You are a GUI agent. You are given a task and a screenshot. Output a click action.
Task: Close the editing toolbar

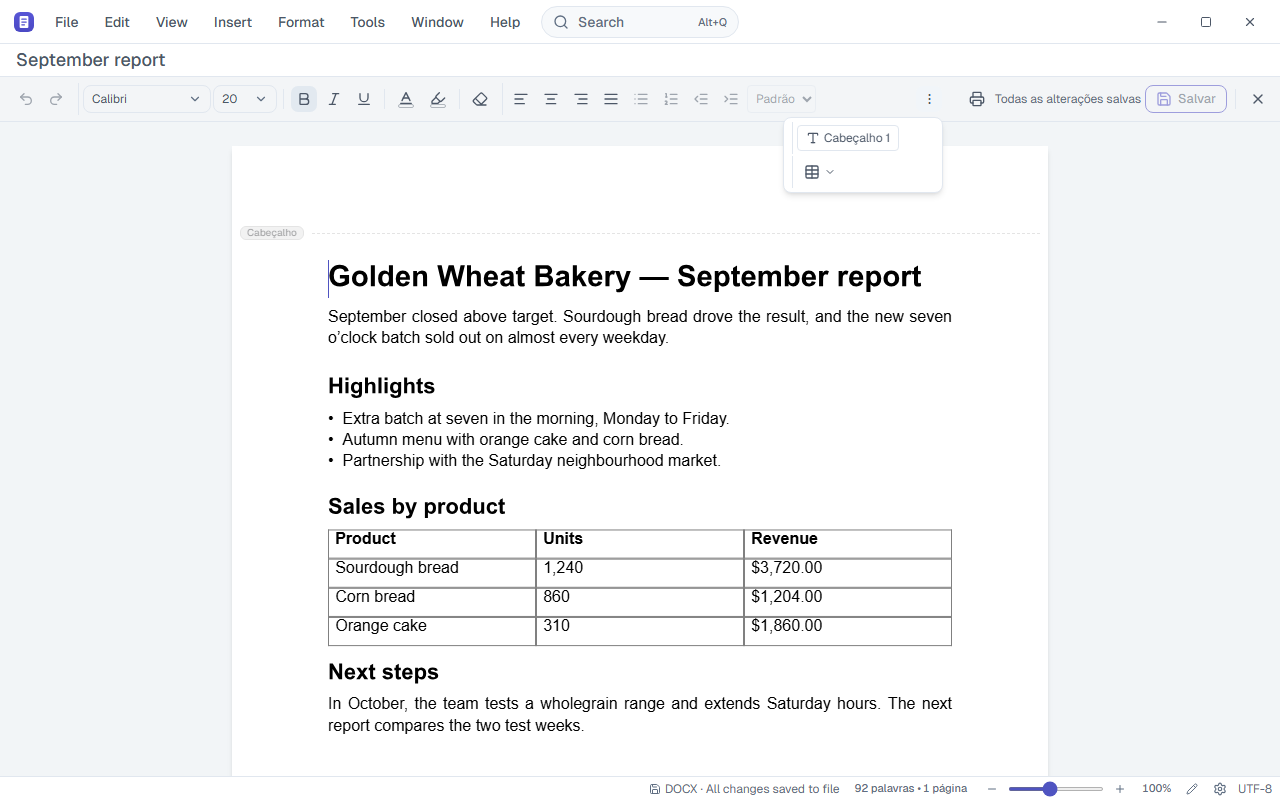pyautogui.click(x=1258, y=99)
